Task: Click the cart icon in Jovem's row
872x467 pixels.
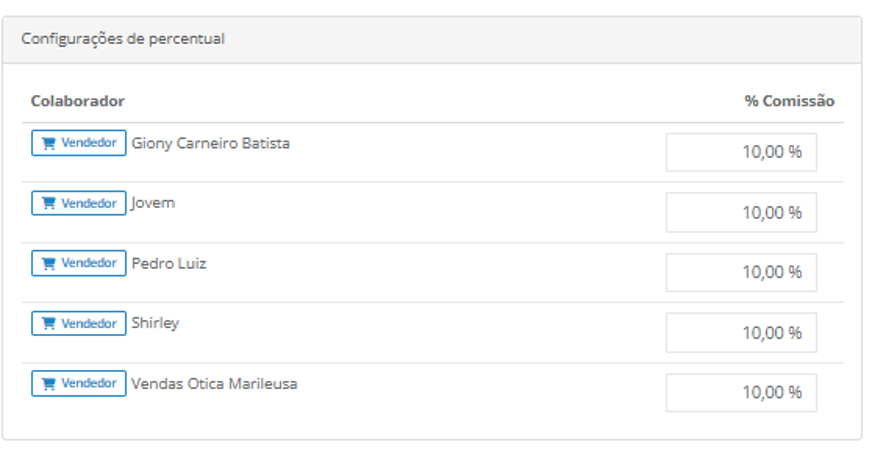Action: (x=49, y=203)
